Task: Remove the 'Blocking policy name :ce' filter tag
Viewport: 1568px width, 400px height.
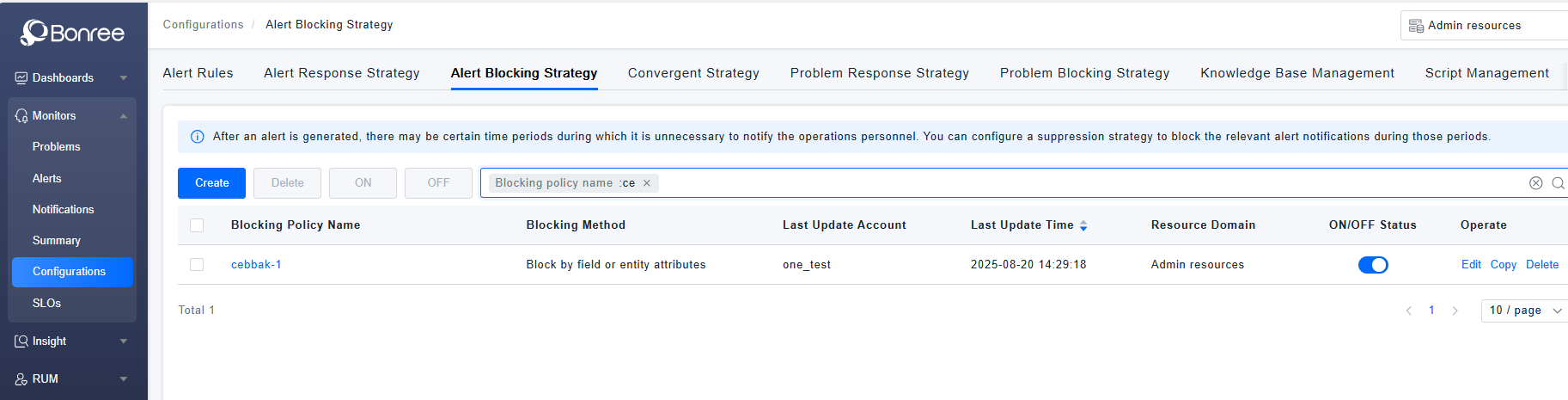Action: point(647,183)
